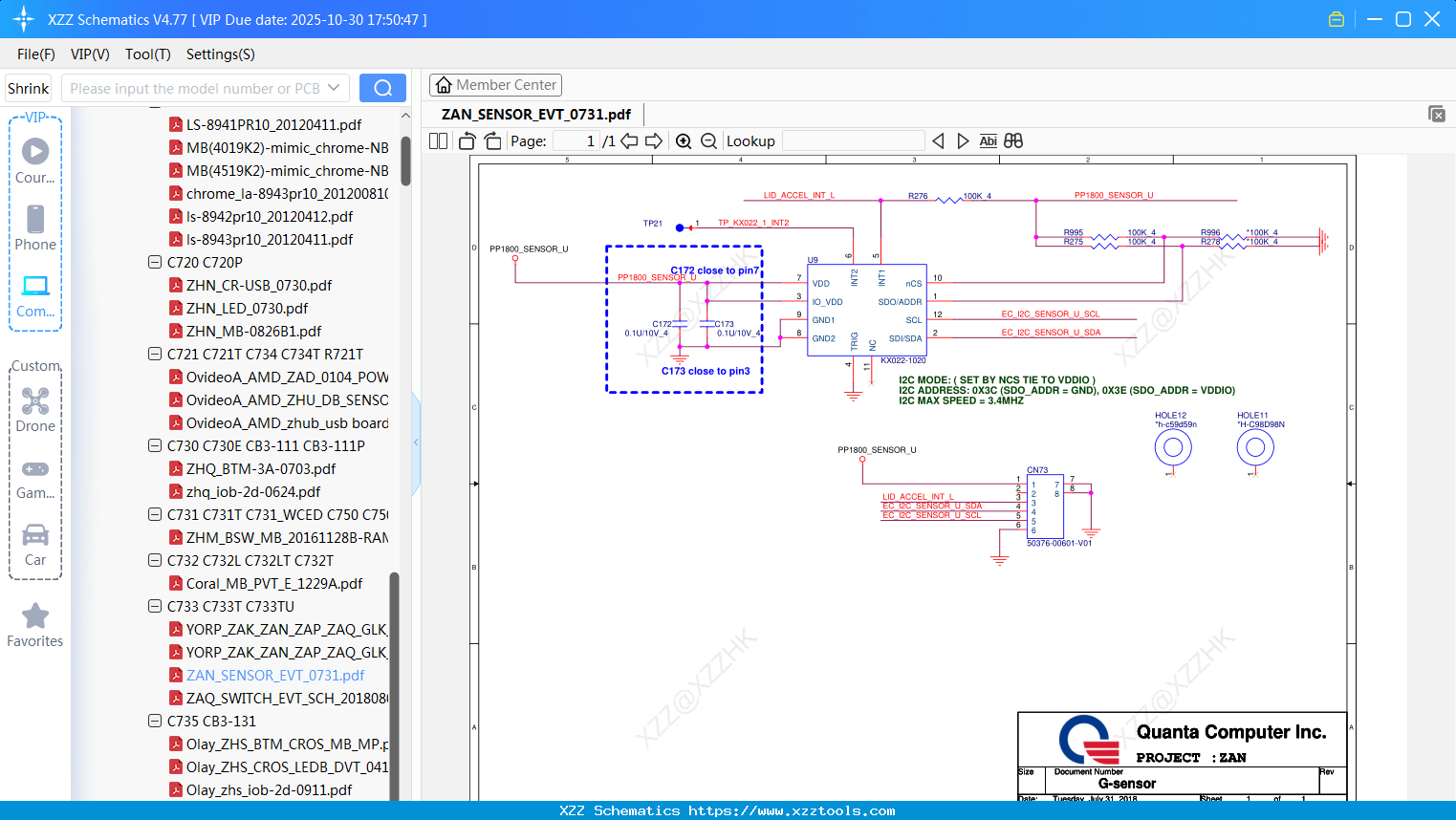Viewport: 1456px width, 820px height.
Task: Open the Phone category in sidebar
Action: pos(35,227)
